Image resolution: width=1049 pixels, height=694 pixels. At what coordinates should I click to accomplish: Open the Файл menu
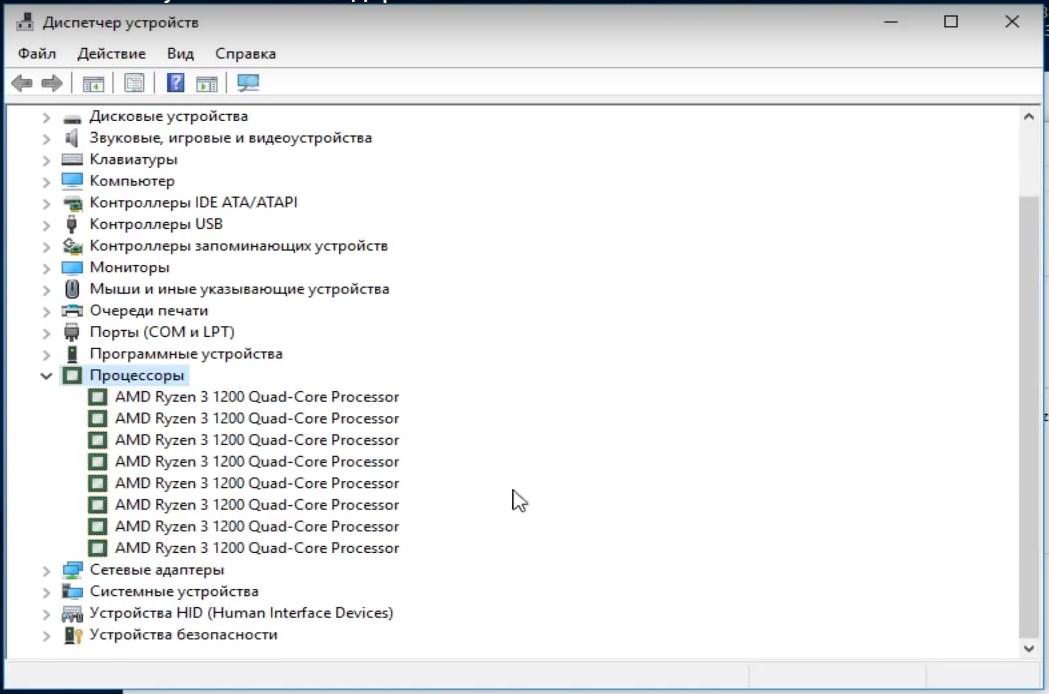point(37,54)
